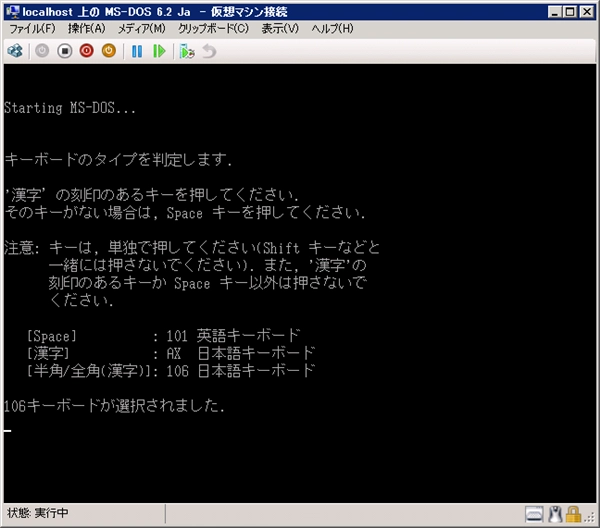Click the mouse status icon in the status bar
The image size is (600, 528).
tap(555, 514)
